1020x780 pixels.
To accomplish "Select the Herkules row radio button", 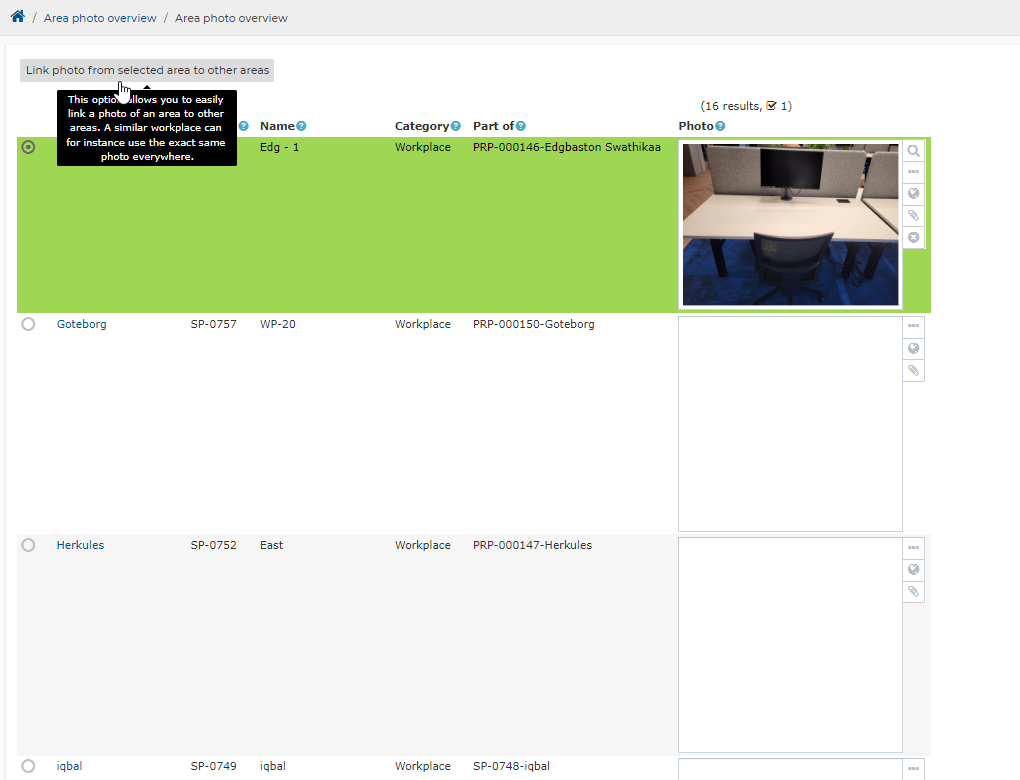I will click(x=28, y=545).
